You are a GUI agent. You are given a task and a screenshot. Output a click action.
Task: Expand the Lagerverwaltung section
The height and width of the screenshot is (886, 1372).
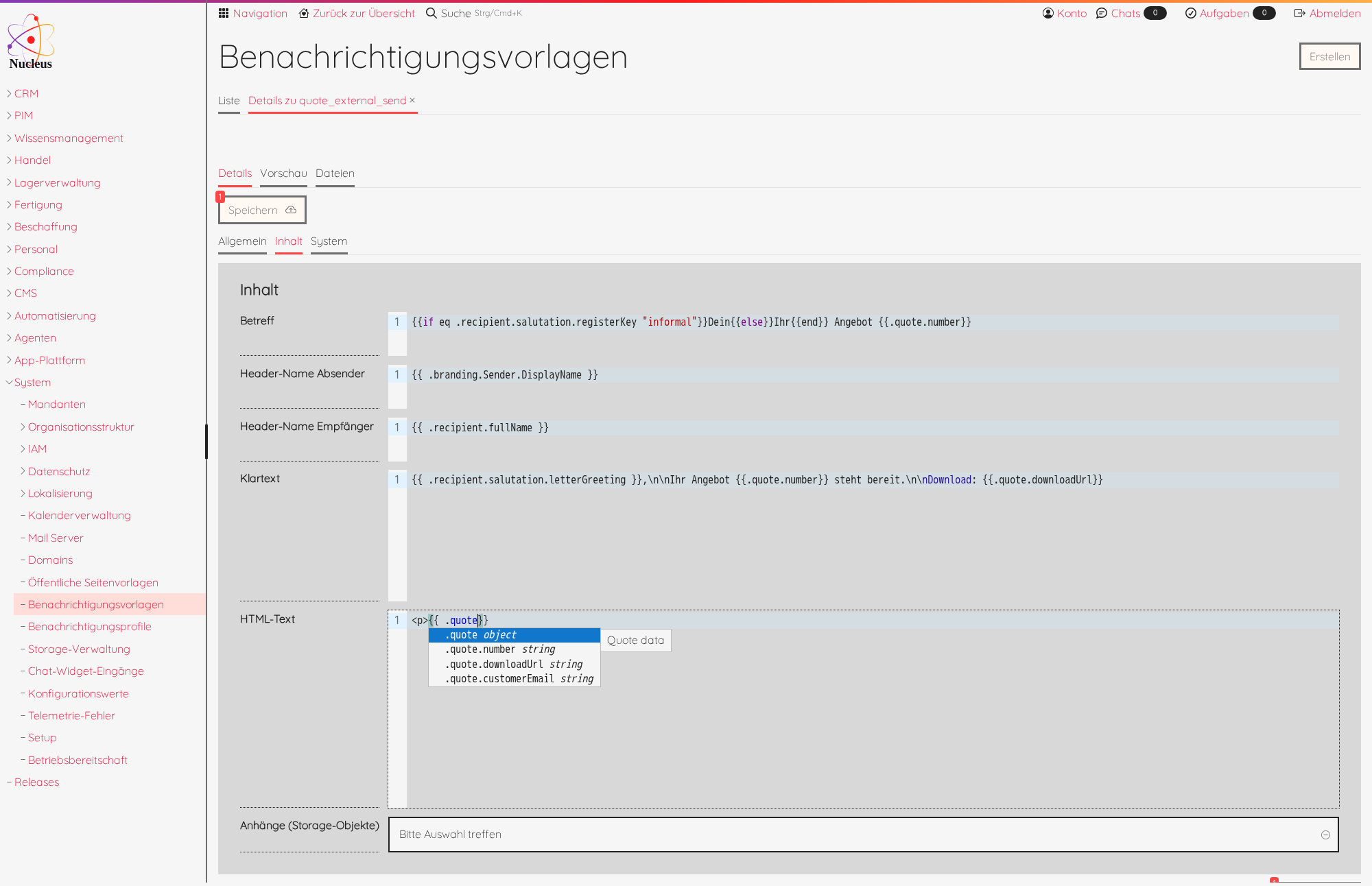coord(9,182)
